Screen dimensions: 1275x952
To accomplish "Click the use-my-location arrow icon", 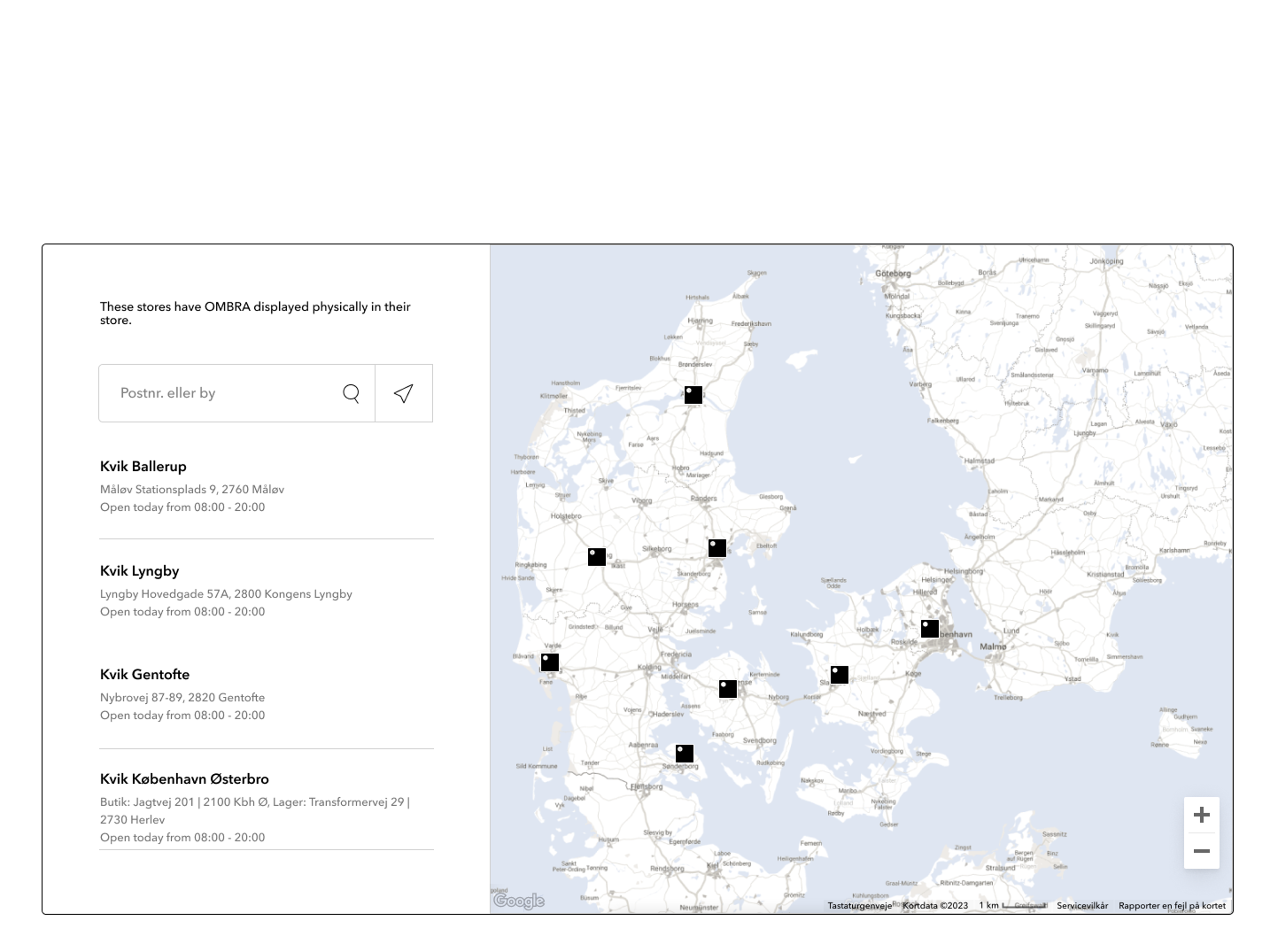I will click(403, 393).
